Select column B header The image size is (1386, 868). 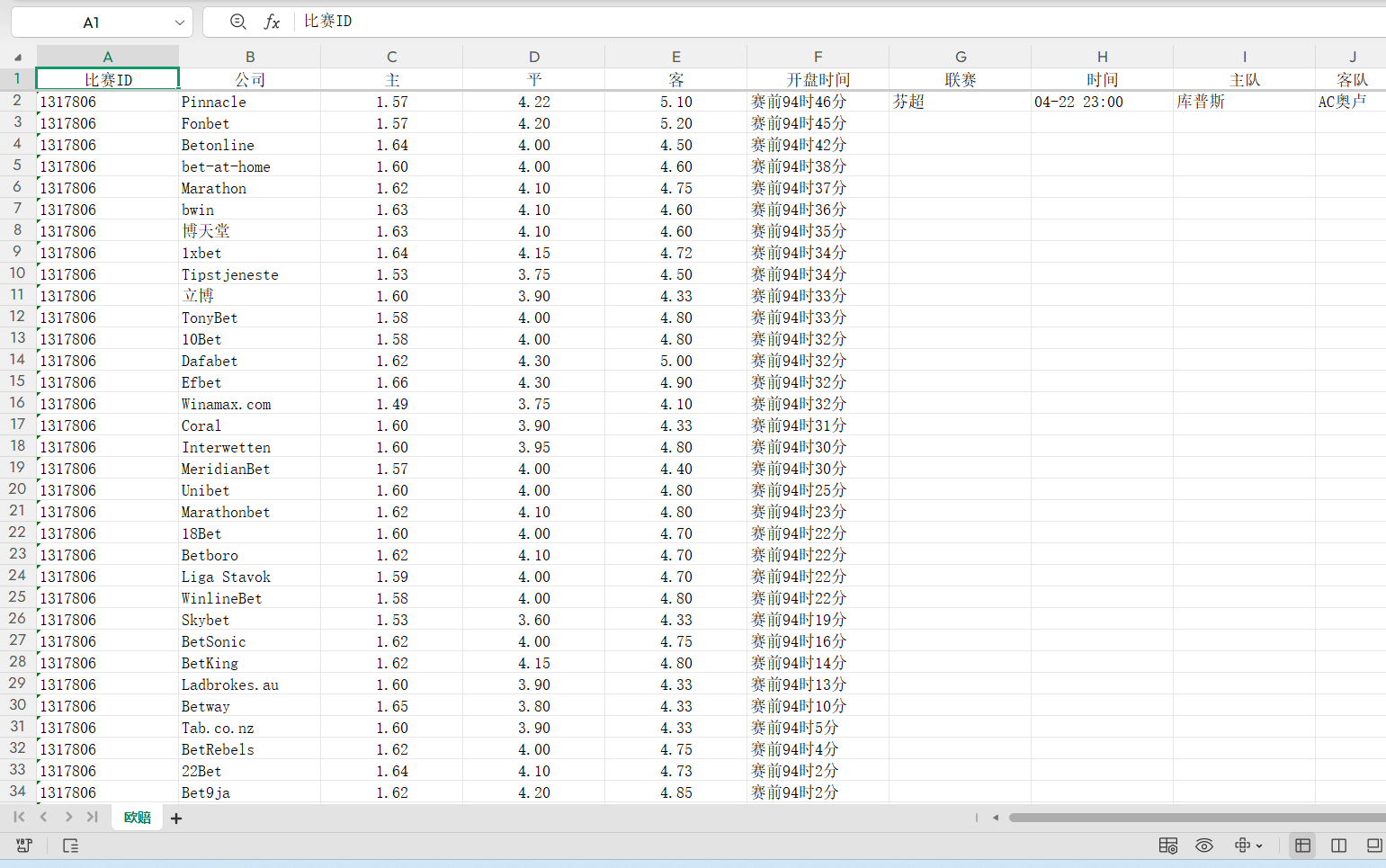250,57
